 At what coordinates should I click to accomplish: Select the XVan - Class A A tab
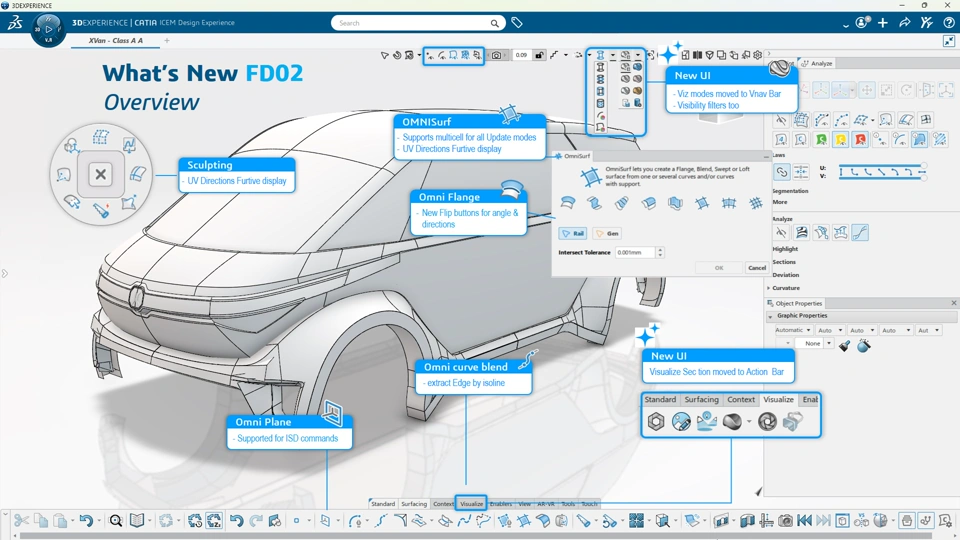[116, 40]
